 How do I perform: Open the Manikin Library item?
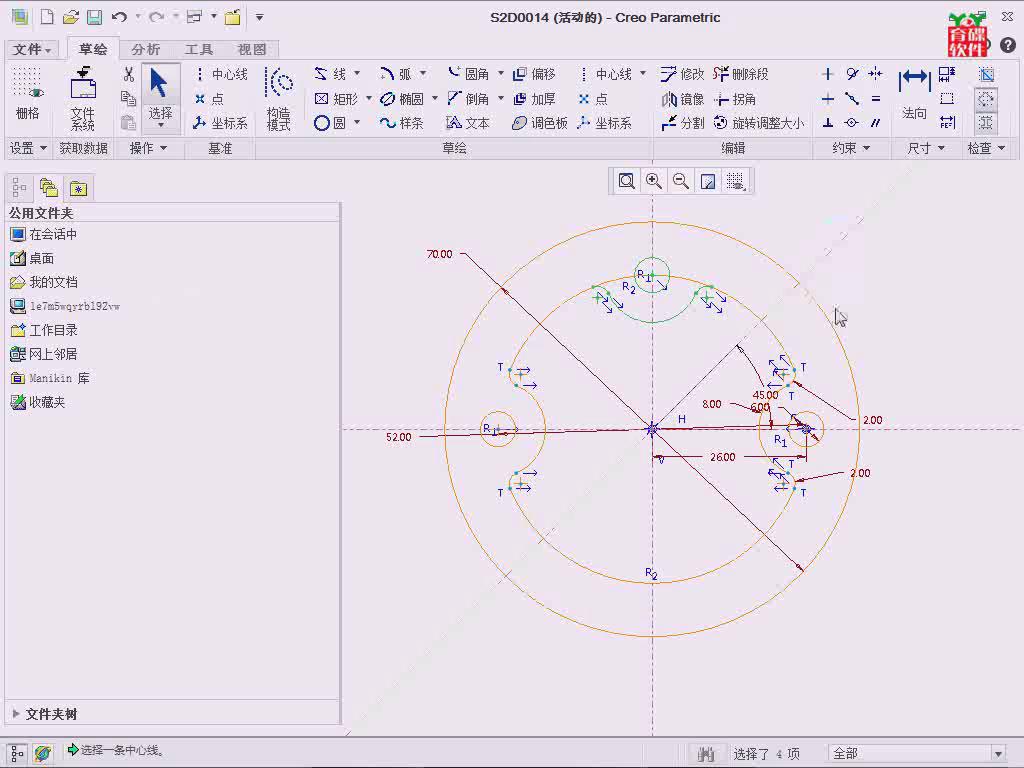coord(50,378)
